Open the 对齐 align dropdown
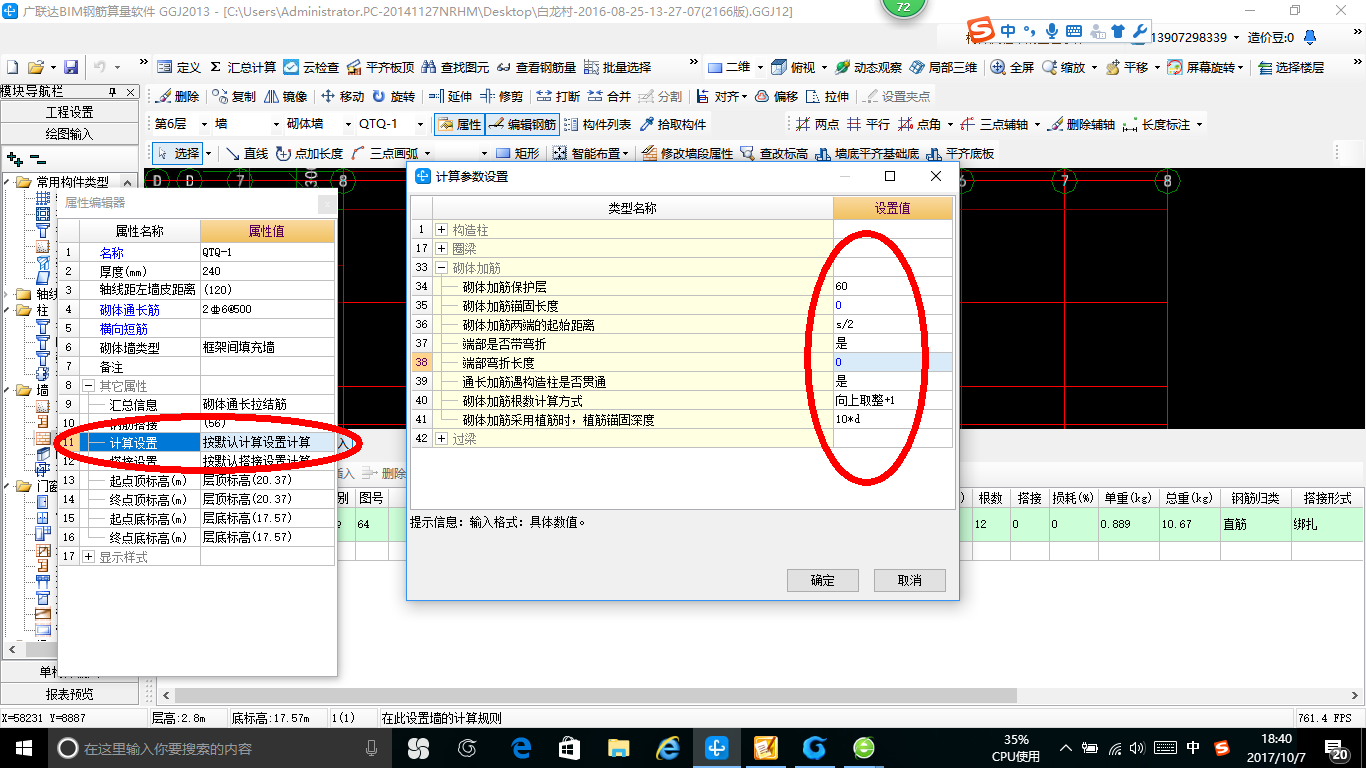The height and width of the screenshot is (768, 1366). tap(745, 96)
